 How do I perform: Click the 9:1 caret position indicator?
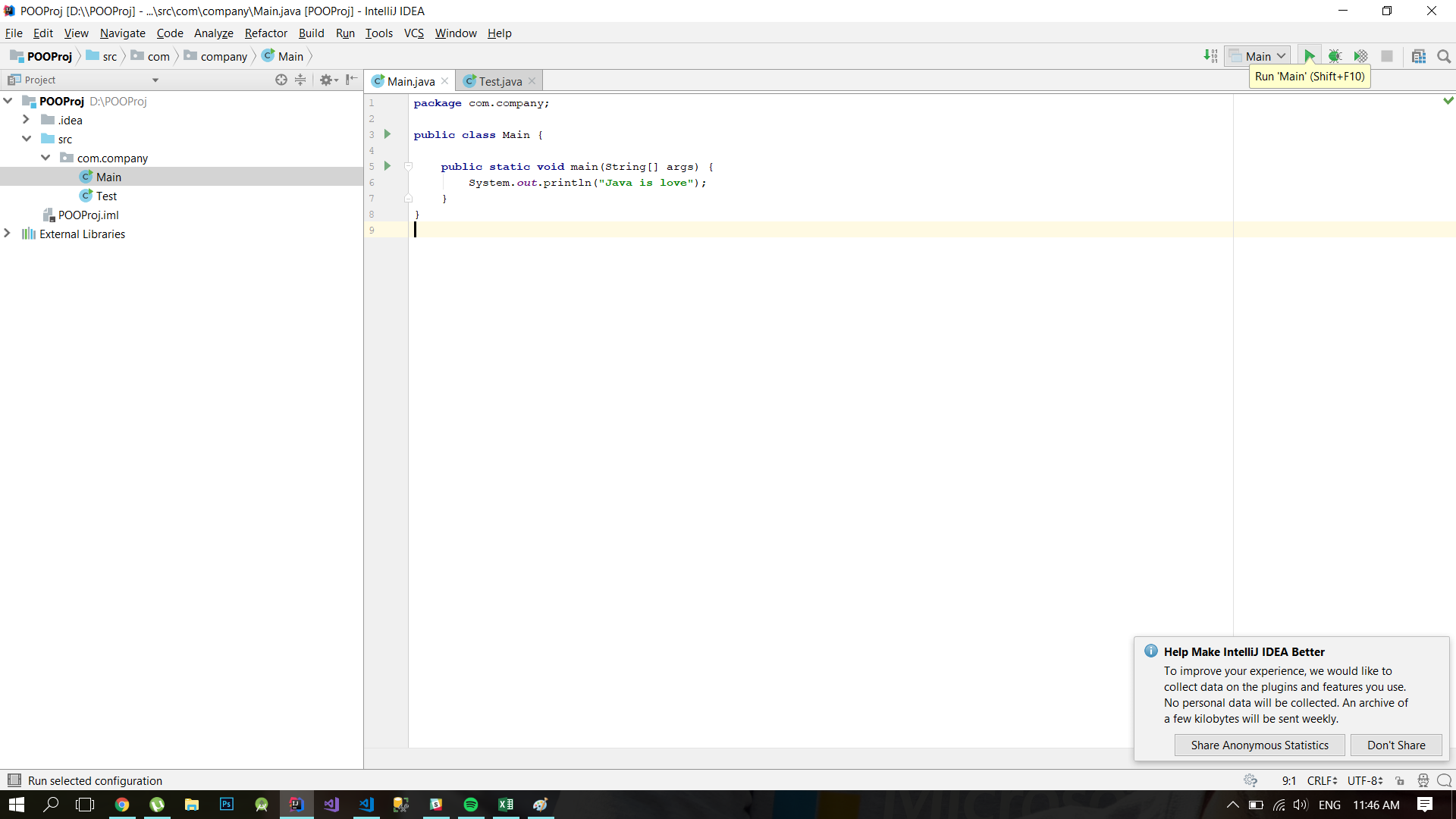click(1288, 780)
